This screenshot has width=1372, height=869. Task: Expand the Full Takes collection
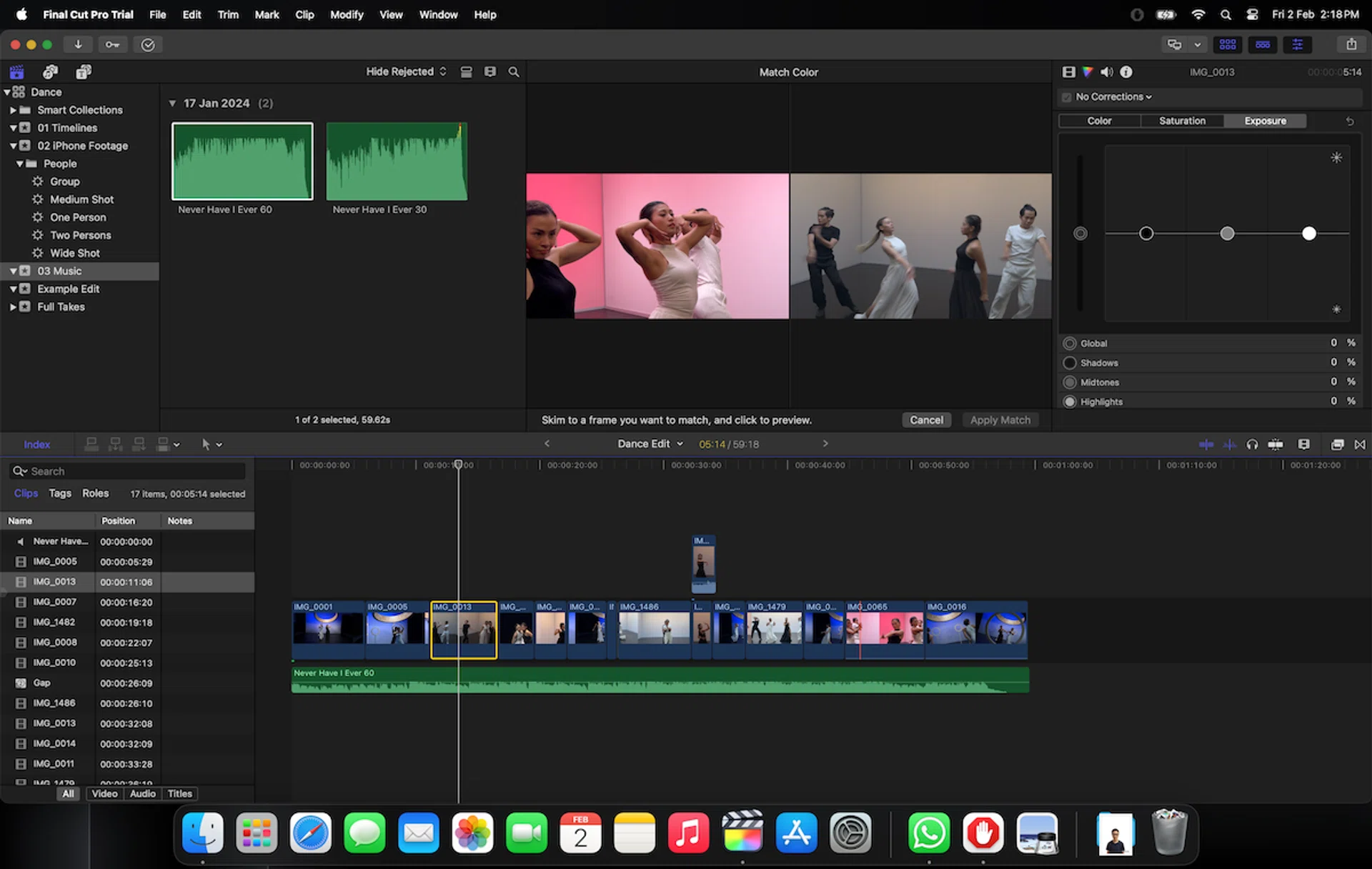coord(13,307)
